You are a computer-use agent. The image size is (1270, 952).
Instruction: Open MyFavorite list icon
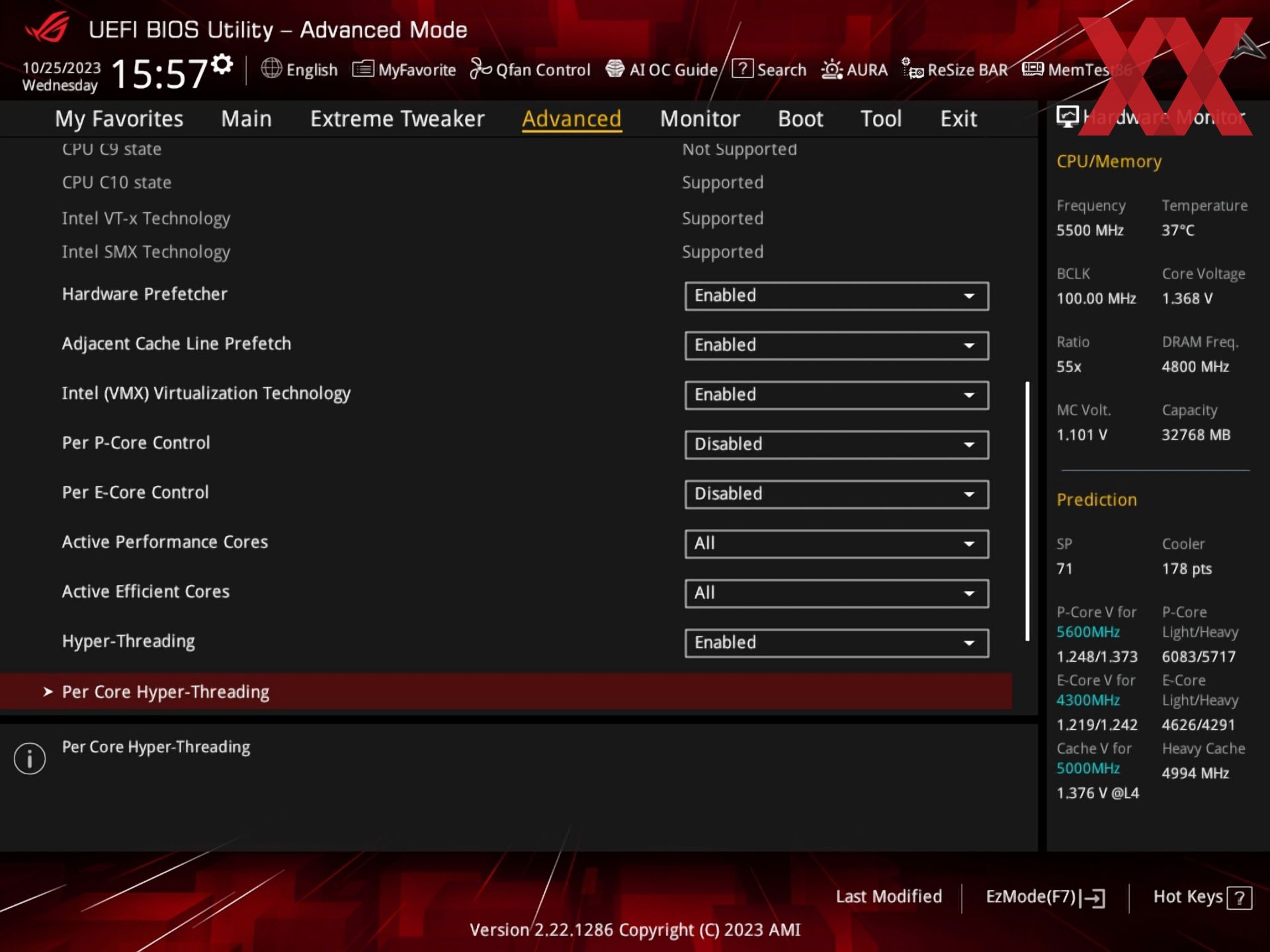tap(362, 69)
